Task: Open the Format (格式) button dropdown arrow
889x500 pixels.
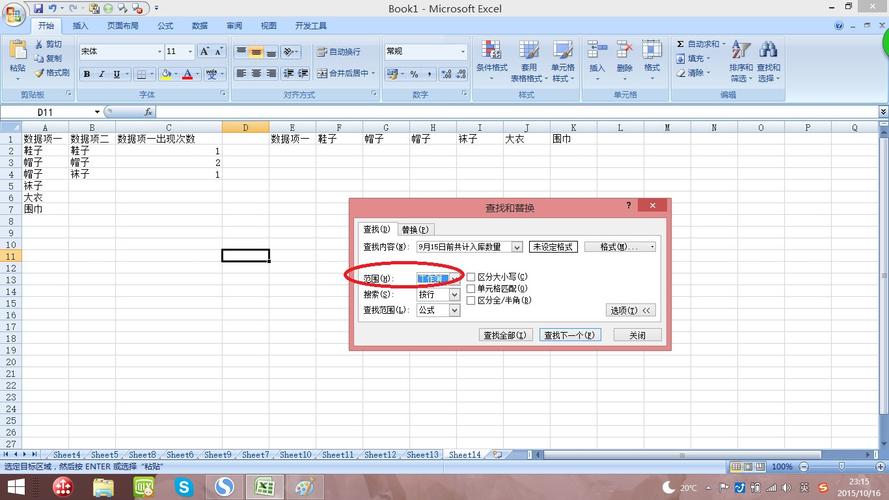Action: coord(653,247)
